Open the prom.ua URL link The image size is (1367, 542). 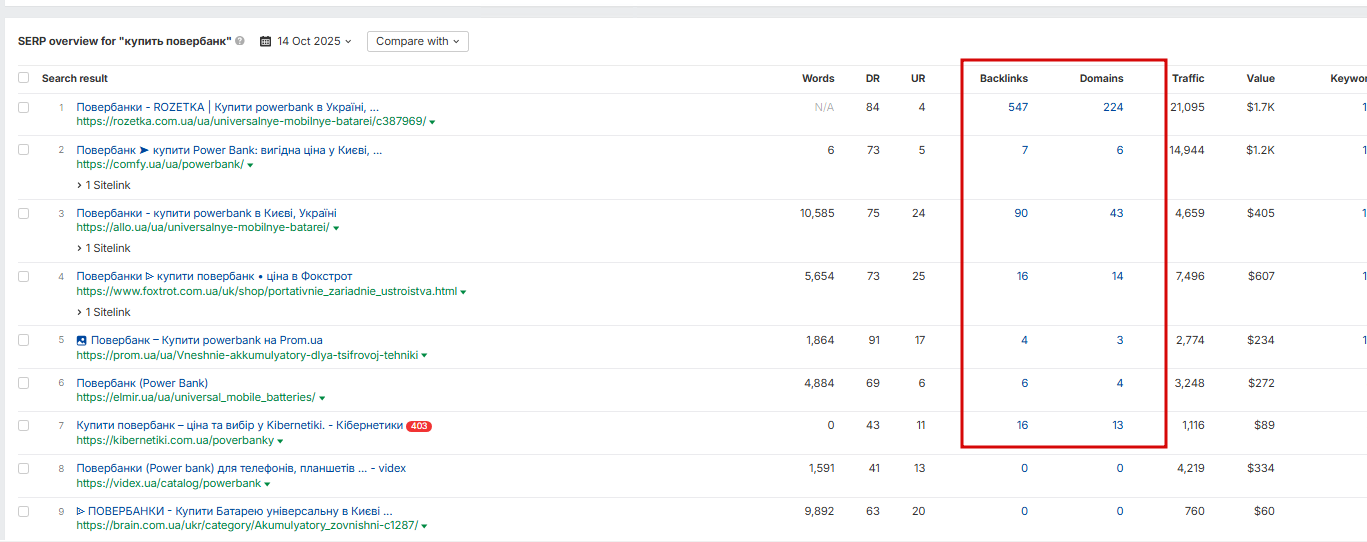247,356
